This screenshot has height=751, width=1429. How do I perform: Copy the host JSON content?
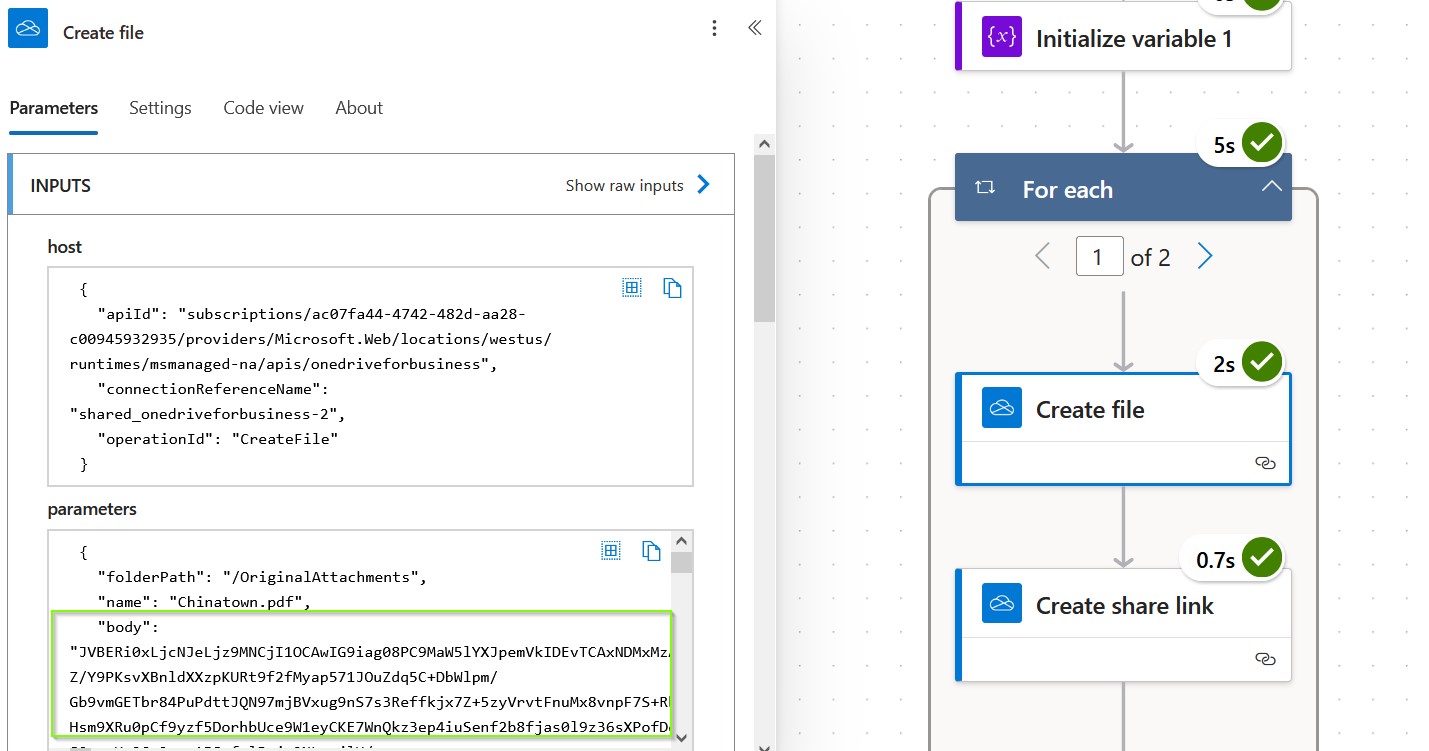[673, 288]
